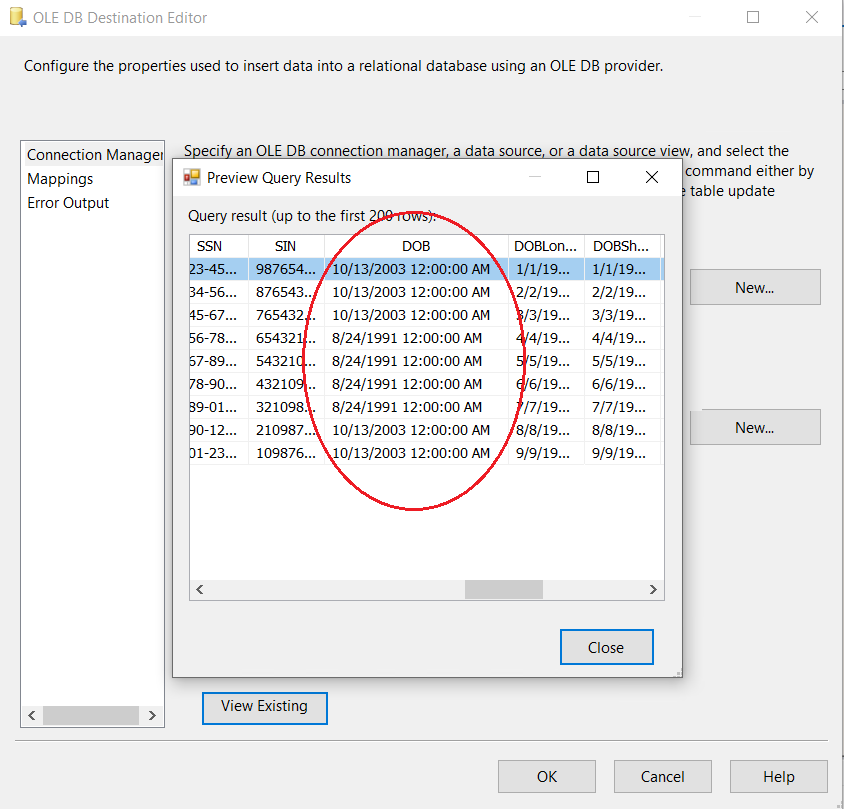844x809 pixels.
Task: Click the Preview Query Results dialog icon
Action: [192, 178]
